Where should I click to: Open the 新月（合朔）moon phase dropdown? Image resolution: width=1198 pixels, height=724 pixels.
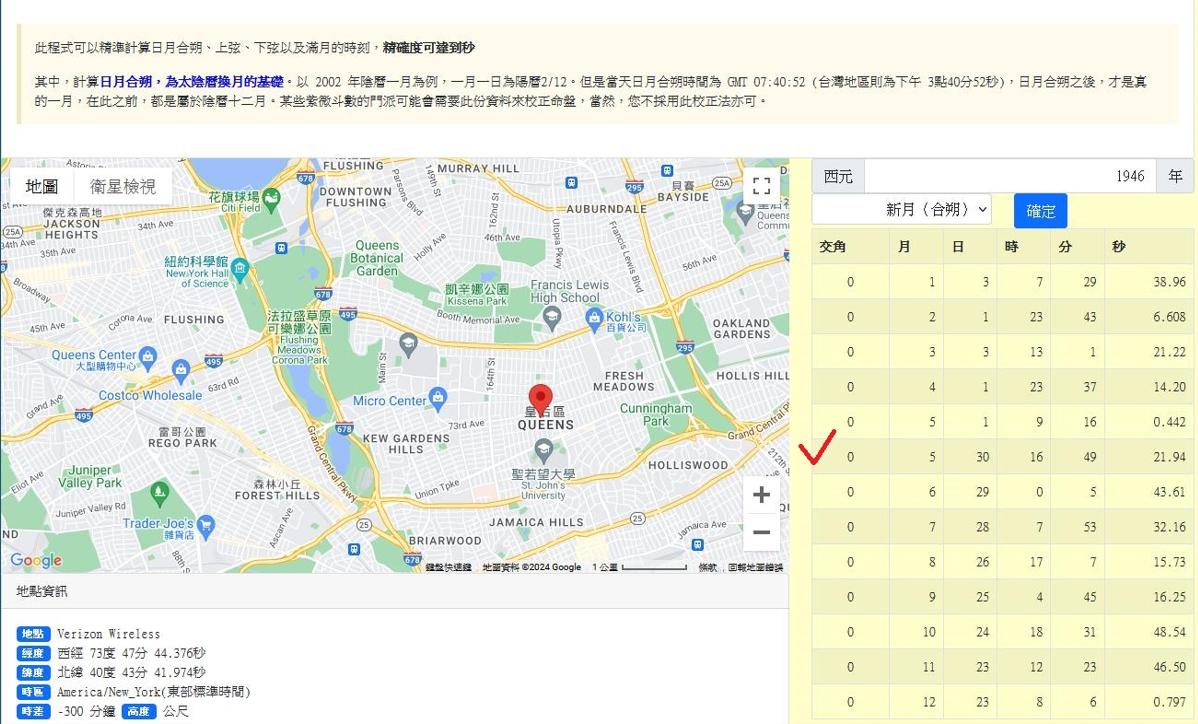(901, 209)
